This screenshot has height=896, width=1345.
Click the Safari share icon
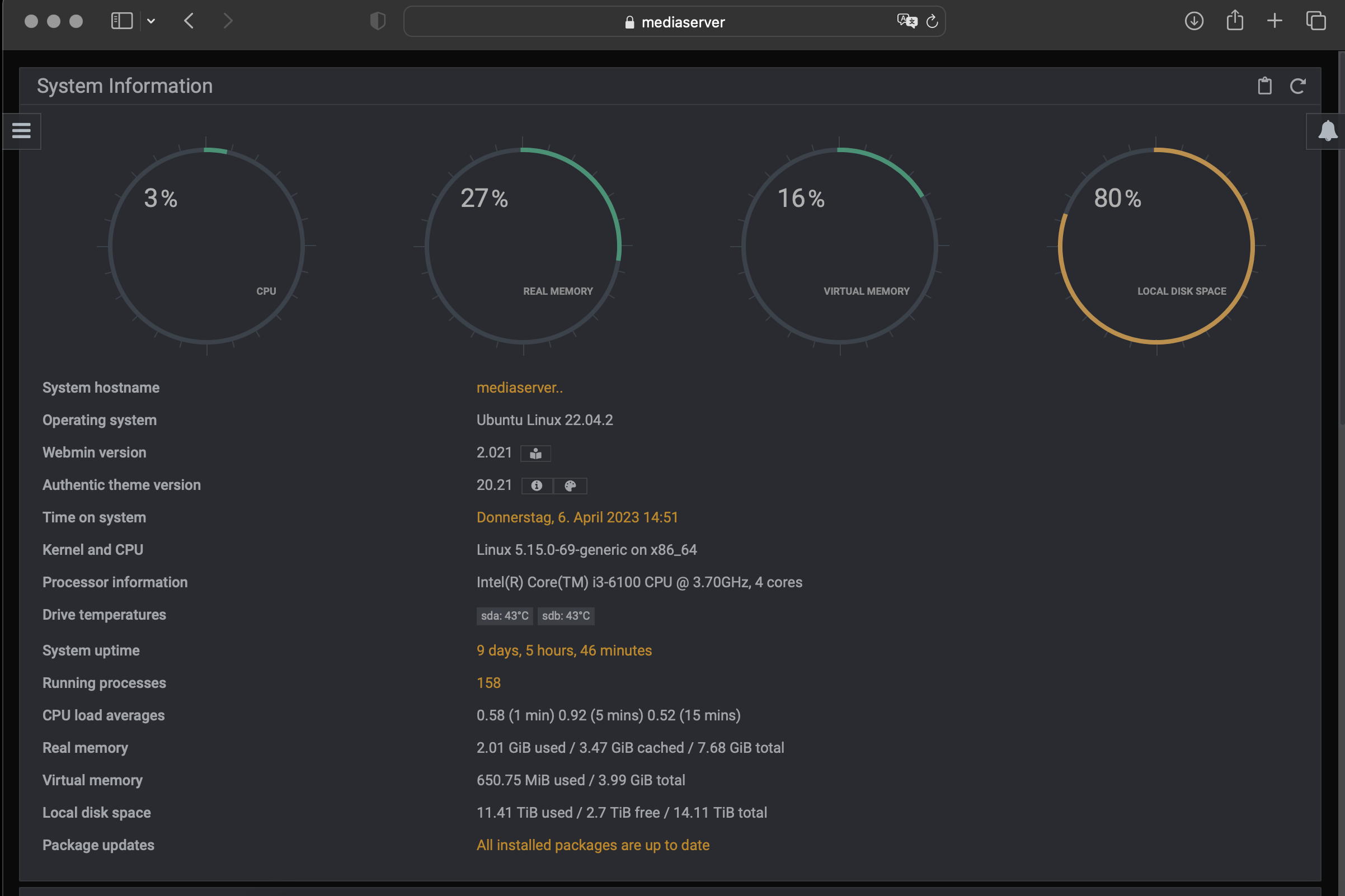1235,21
